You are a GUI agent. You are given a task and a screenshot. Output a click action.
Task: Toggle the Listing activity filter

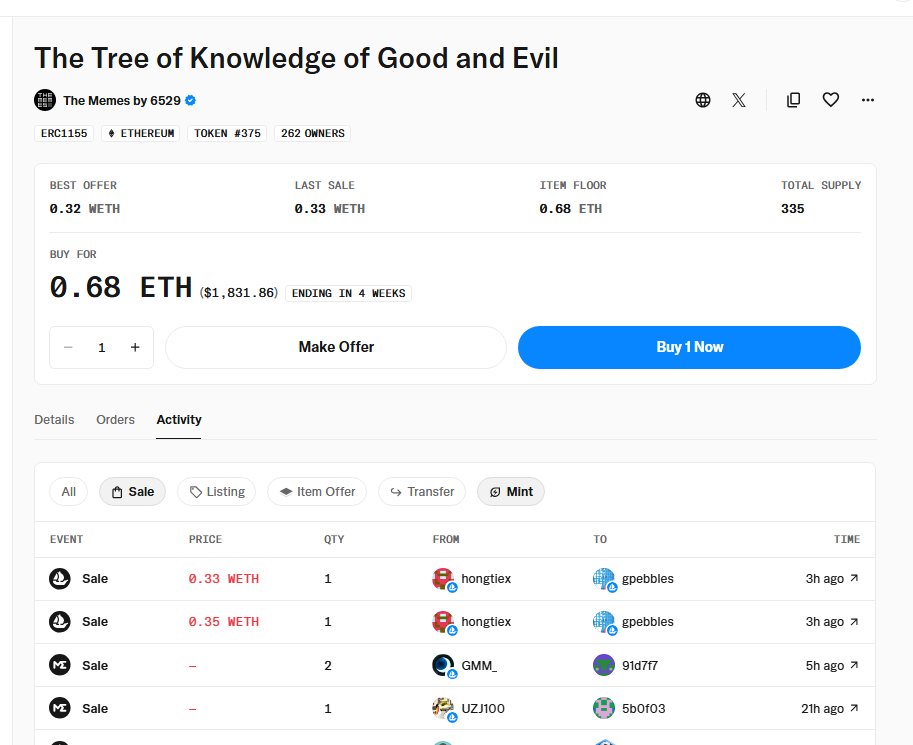[x=217, y=492]
